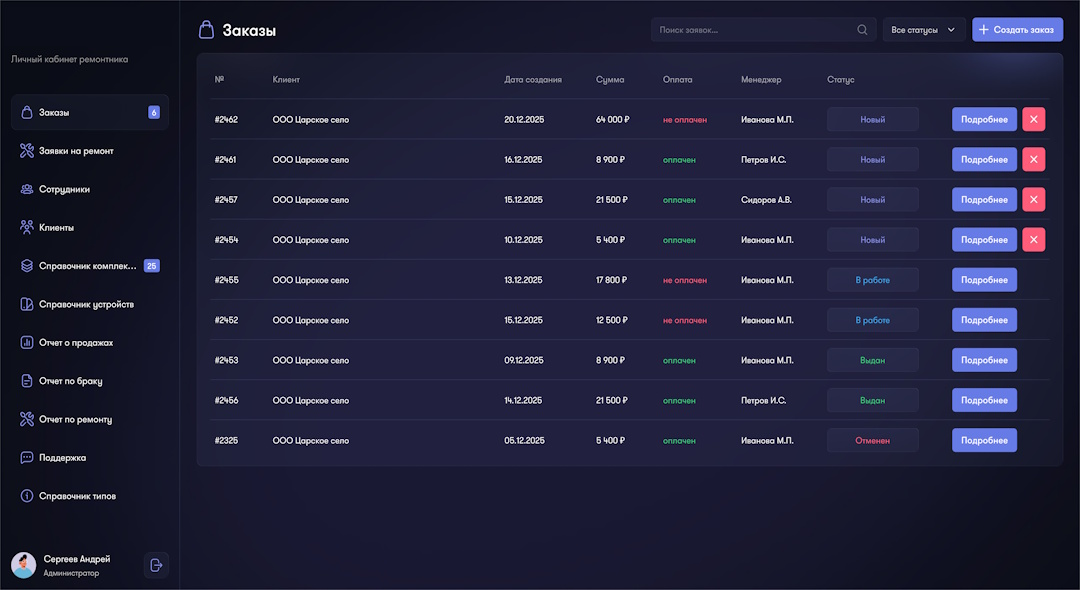
Task: Click Подробнее for order #2456
Action: point(984,400)
